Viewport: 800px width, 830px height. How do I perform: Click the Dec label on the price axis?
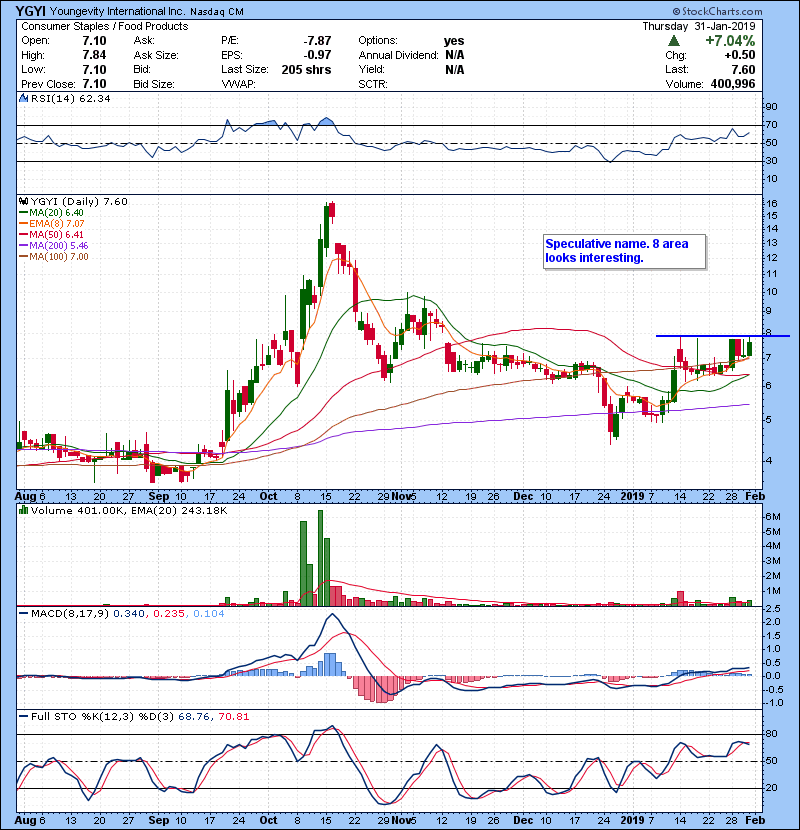pos(523,497)
